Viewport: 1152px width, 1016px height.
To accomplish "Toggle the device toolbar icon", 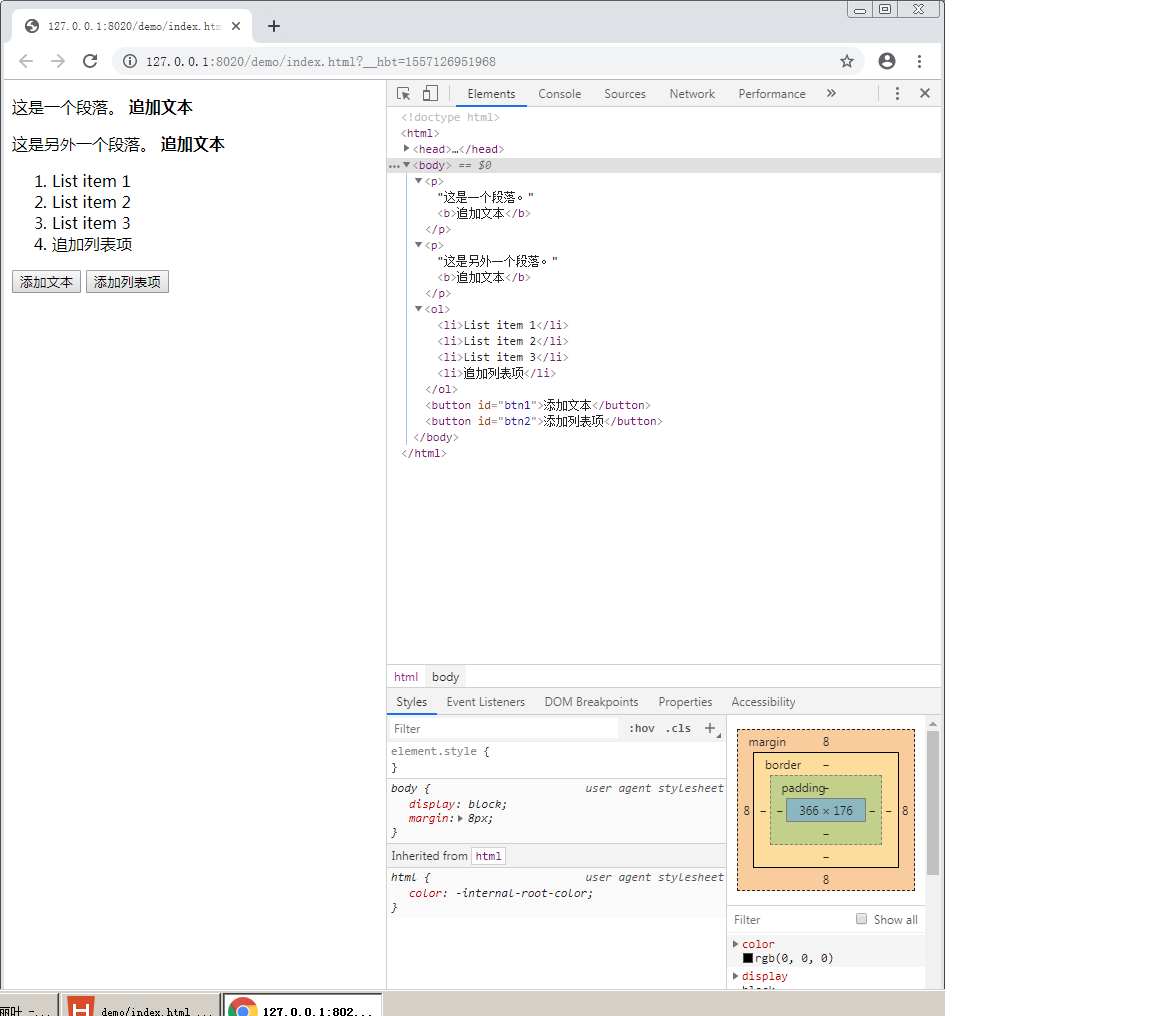I will click(431, 94).
